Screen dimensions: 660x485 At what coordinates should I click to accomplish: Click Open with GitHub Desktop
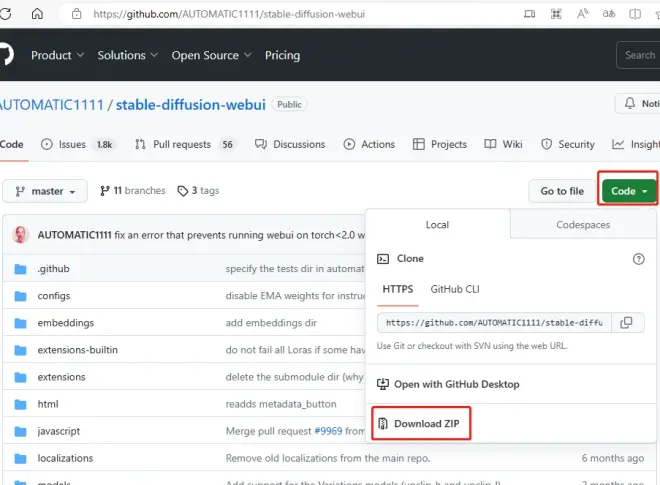pyautogui.click(x=448, y=384)
